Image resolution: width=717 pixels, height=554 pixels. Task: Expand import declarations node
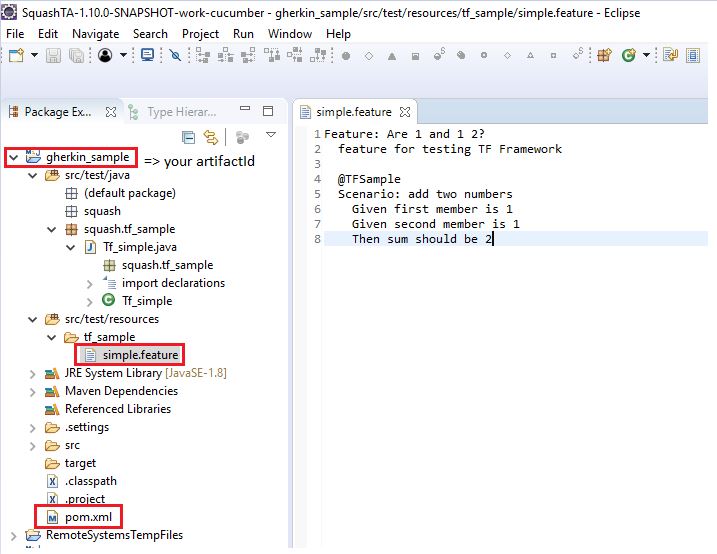click(90, 284)
